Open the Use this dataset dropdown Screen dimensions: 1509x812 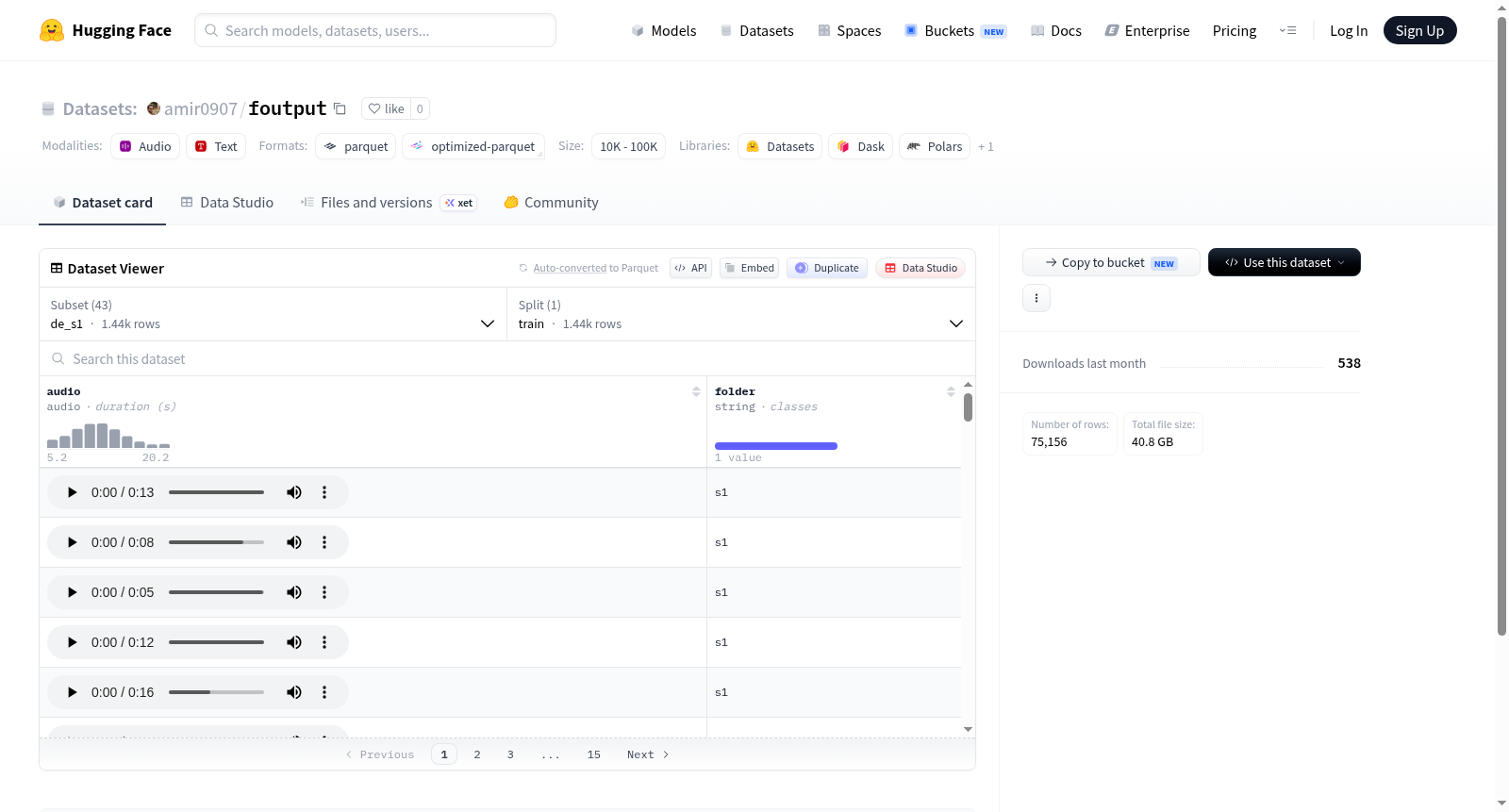pos(1285,262)
